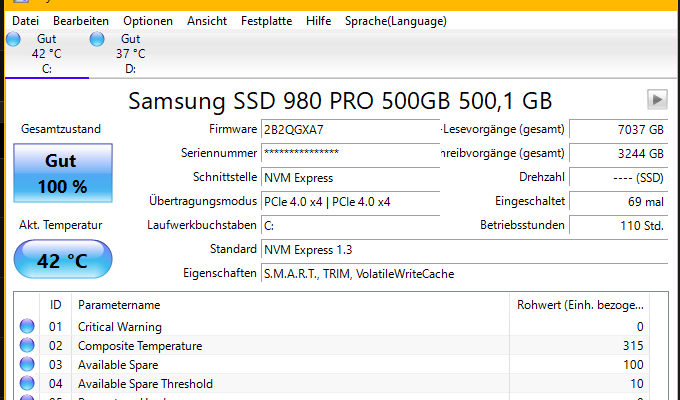Viewport: 680px width, 400px height.
Task: Open the Datei menu
Action: coord(25,21)
